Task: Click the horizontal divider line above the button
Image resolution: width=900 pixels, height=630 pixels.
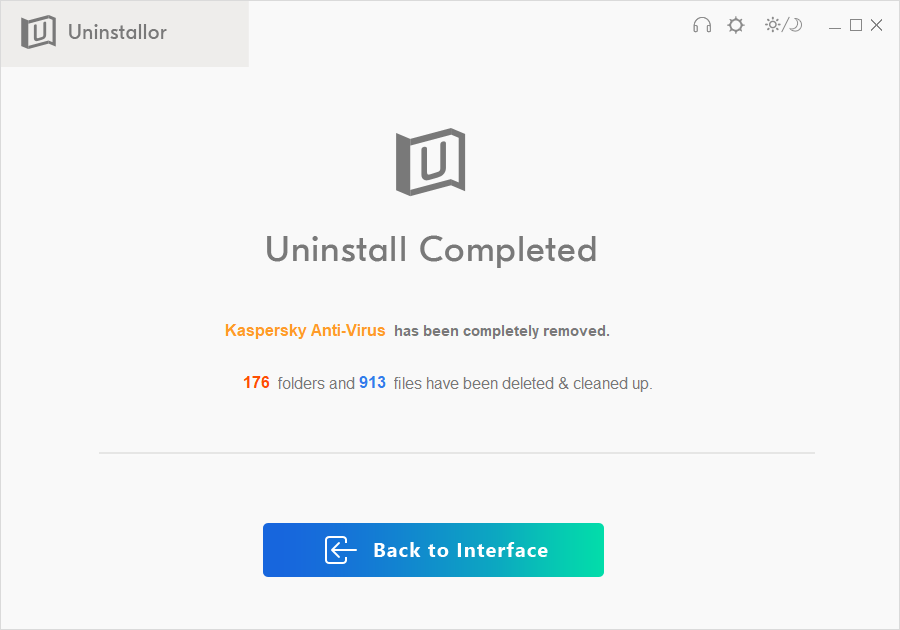Action: (x=457, y=453)
